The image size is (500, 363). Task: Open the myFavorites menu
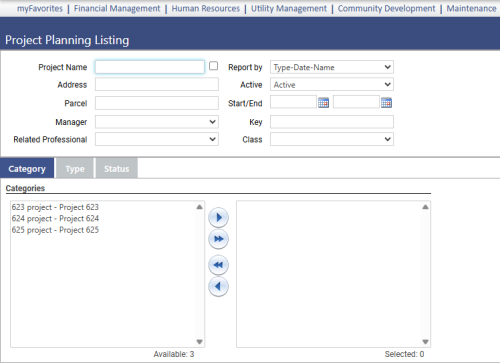pyautogui.click(x=40, y=8)
